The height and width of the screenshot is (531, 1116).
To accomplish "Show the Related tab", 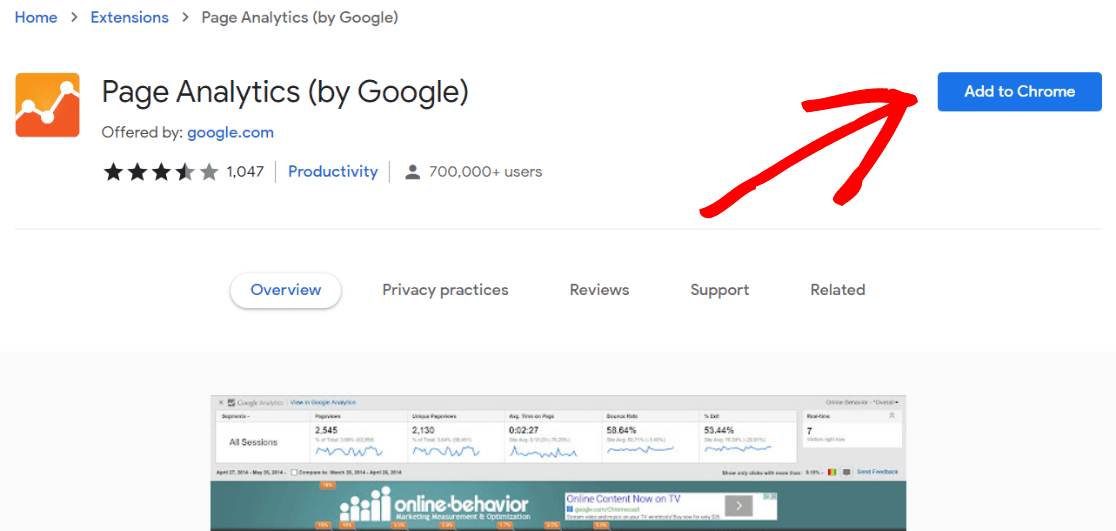I will (x=838, y=290).
